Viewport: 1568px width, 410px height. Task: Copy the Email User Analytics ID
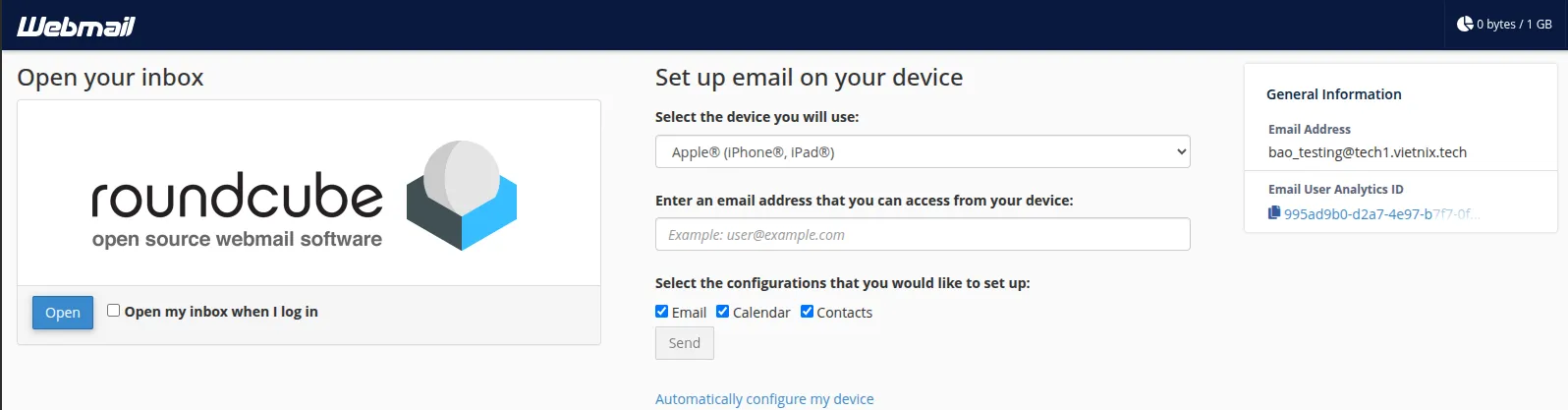1274,212
